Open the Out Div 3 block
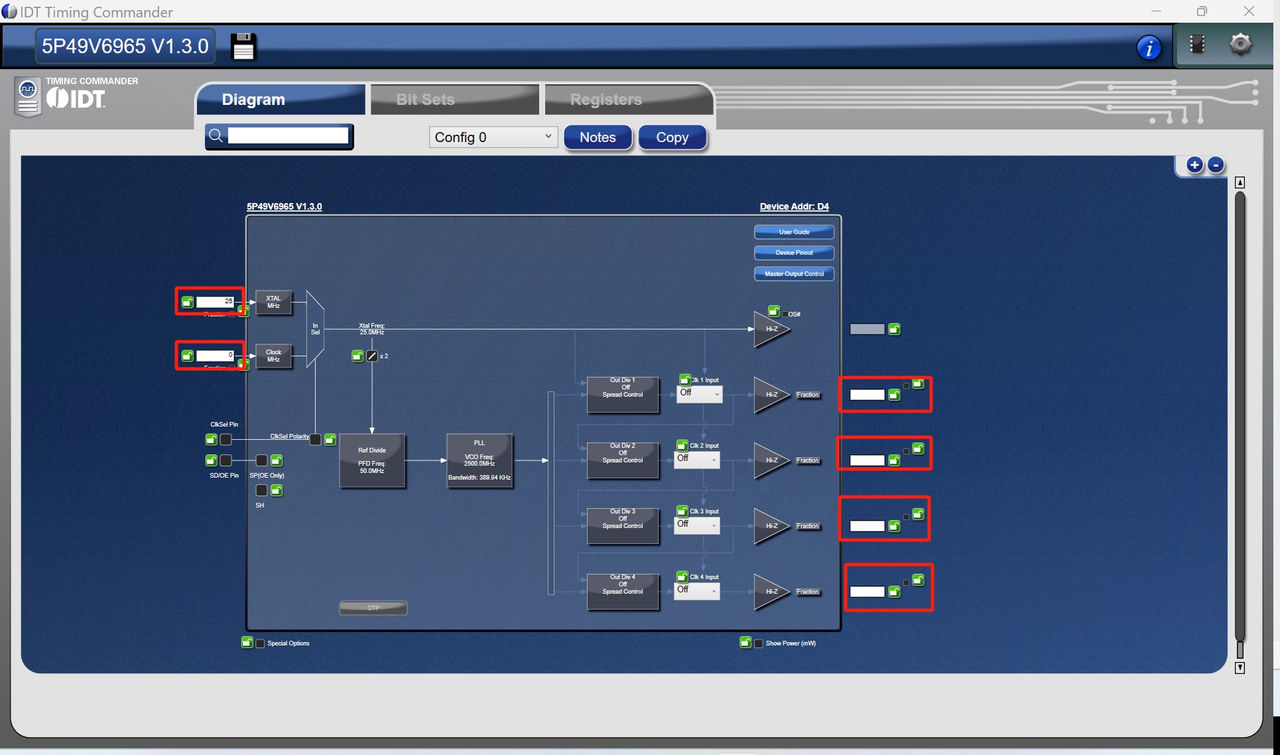Screen dimensions: 1280x755 tap(622, 525)
